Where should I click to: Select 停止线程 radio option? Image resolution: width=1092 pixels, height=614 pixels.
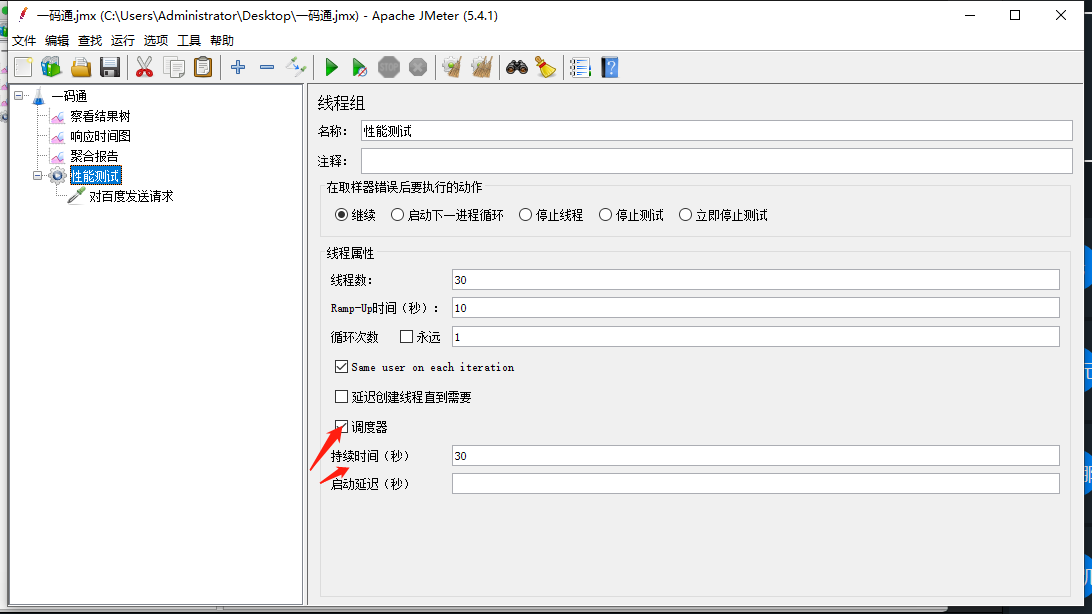coord(525,215)
